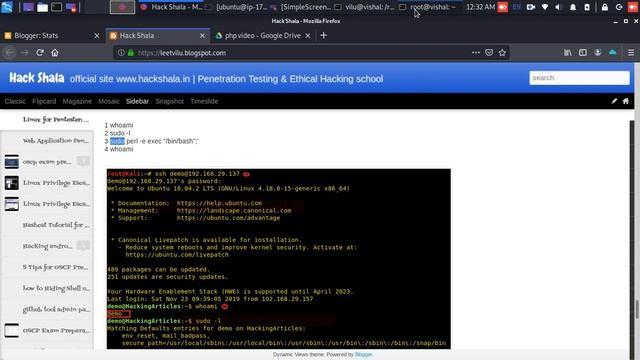Go back one page in Firefox
Screen dimensions: 640x360
click(10, 53)
